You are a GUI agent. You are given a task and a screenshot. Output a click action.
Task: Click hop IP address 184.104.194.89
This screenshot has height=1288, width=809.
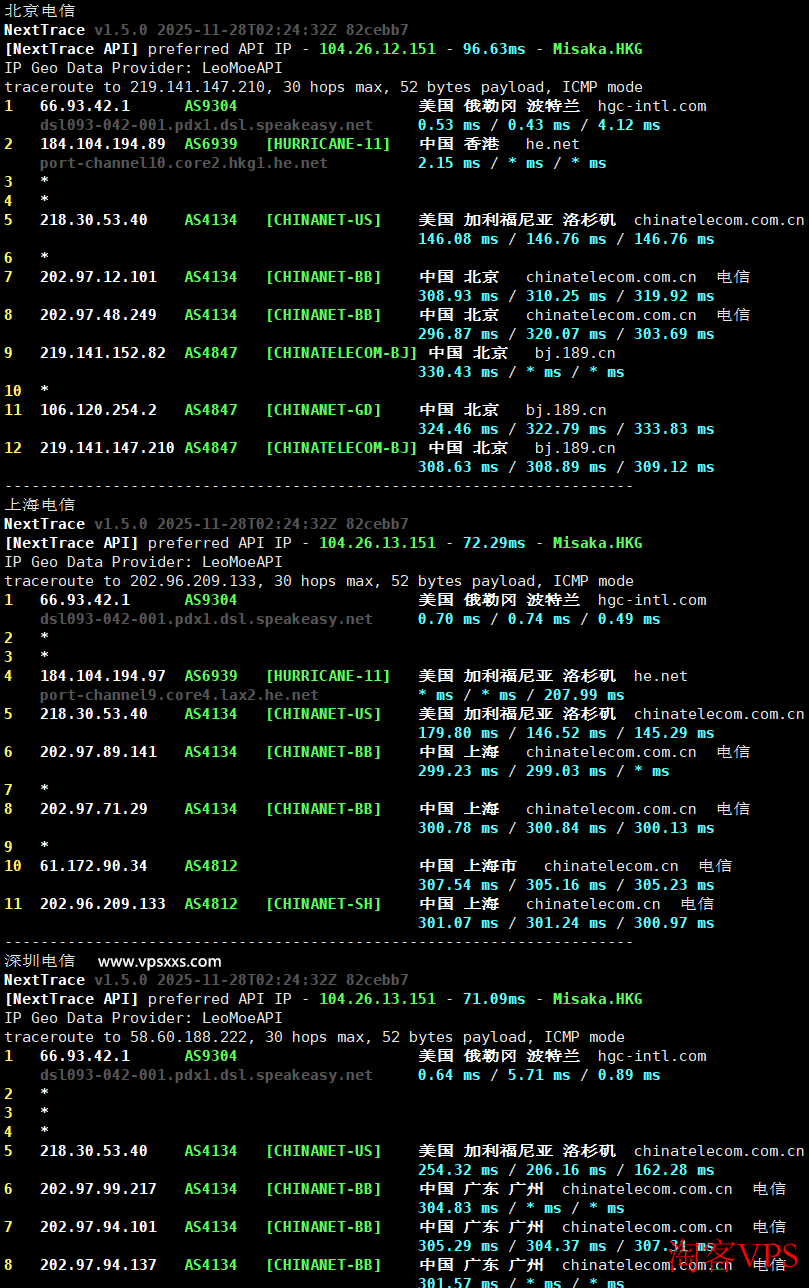click(103, 144)
